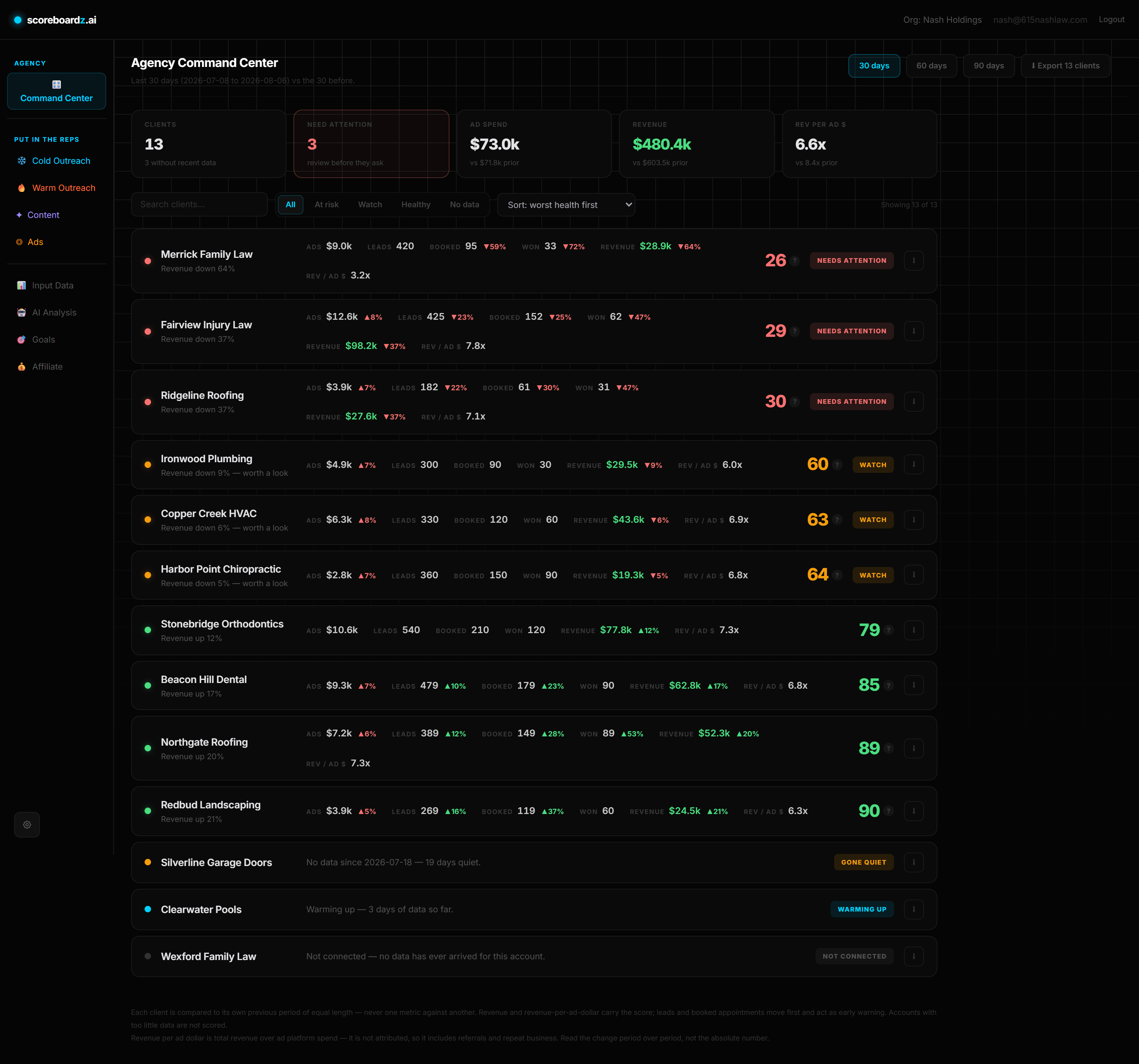Click the Logout link
The height and width of the screenshot is (1064, 1139).
click(x=1112, y=20)
